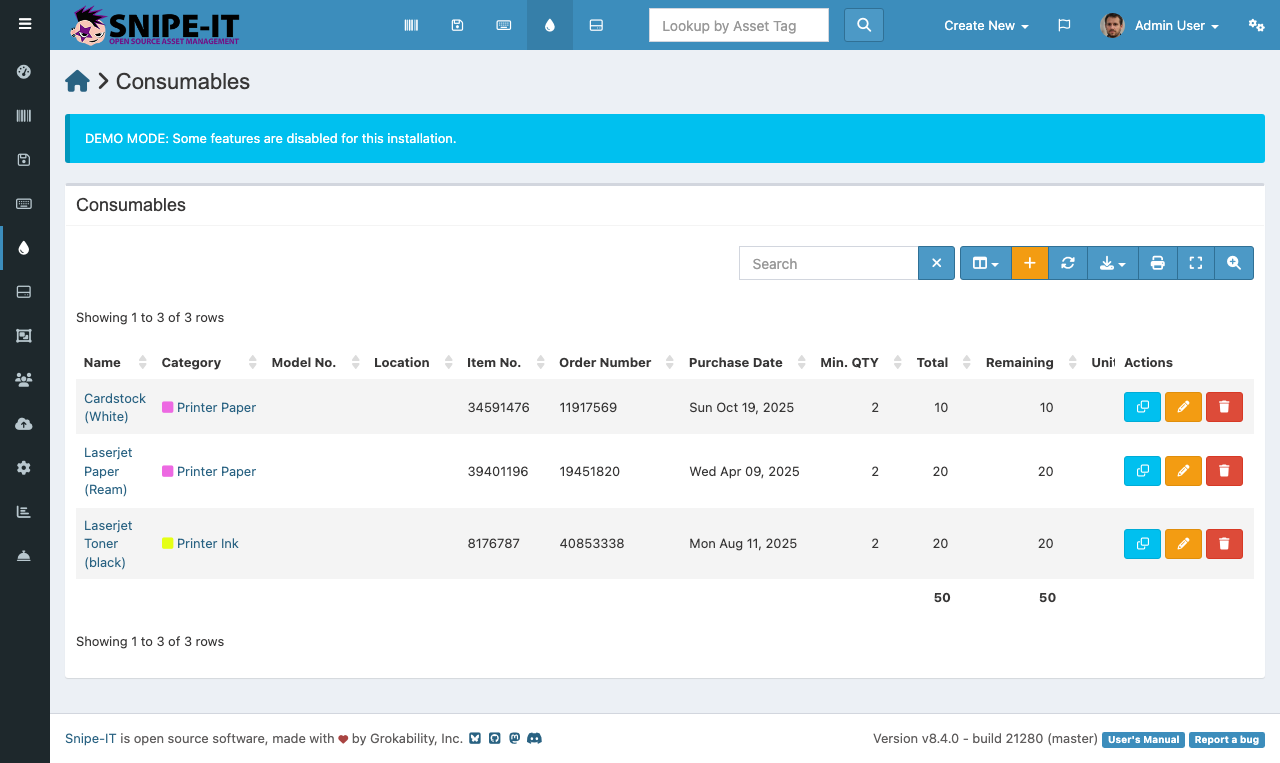Open Printer Ink category link
Screen dimensions: 1280x763
tap(208, 543)
